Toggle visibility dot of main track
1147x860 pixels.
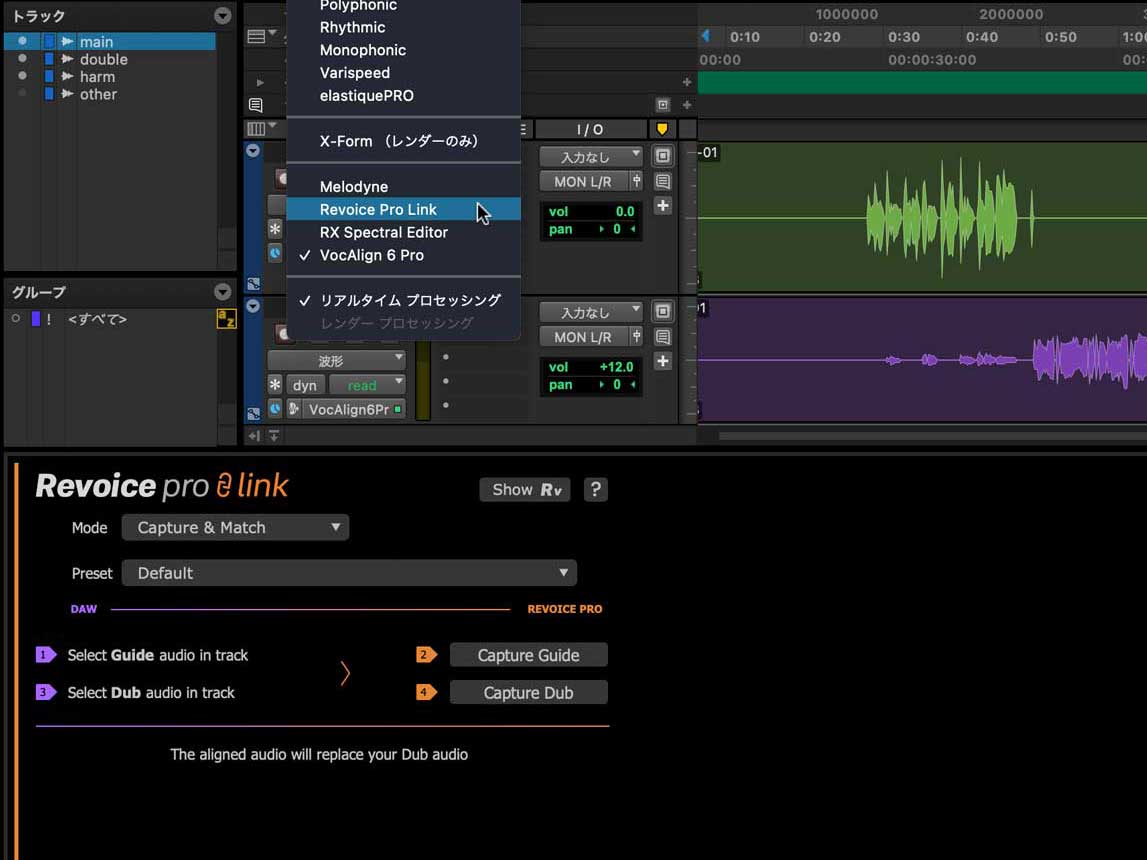click(23, 41)
